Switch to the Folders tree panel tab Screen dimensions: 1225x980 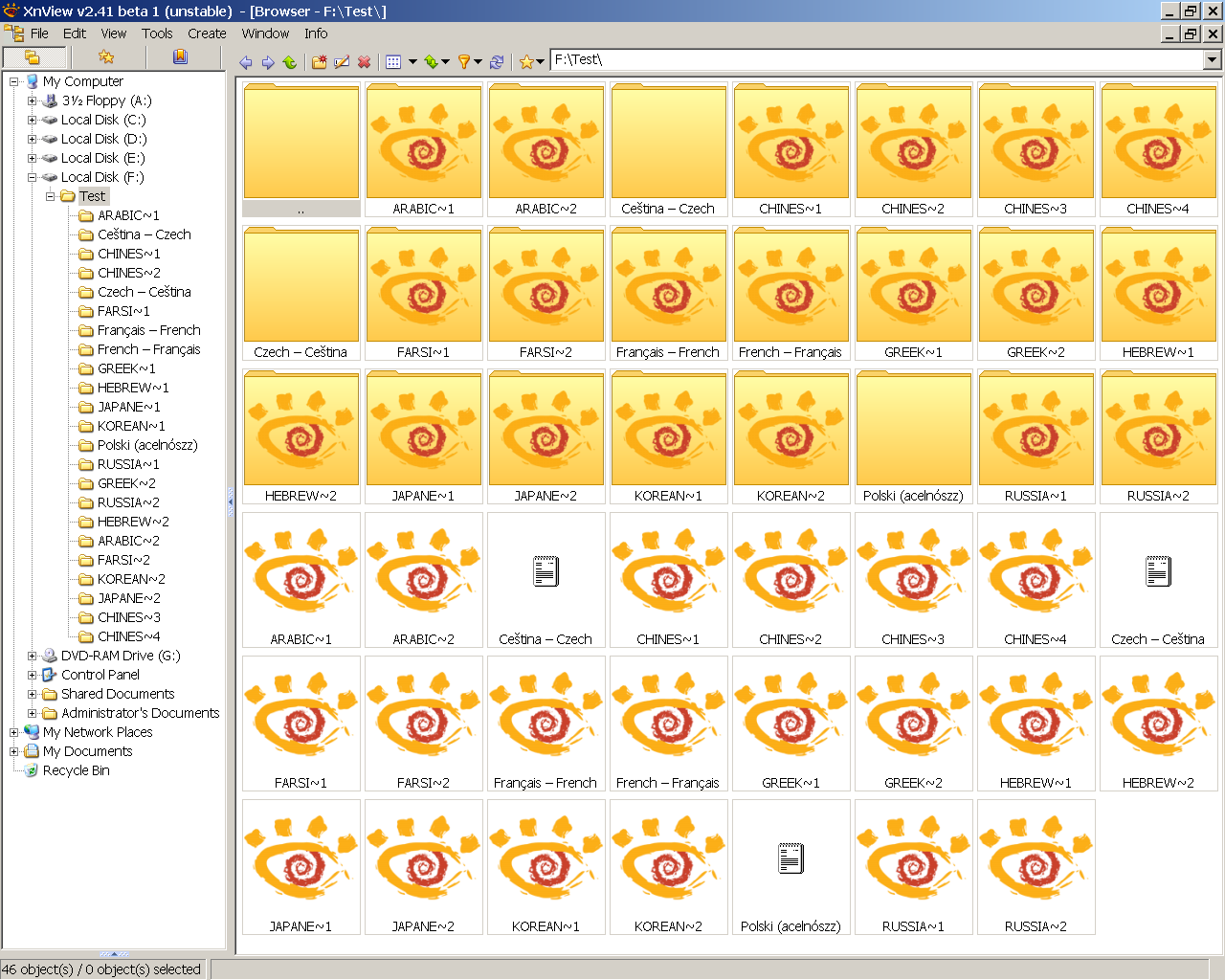pos(33,57)
